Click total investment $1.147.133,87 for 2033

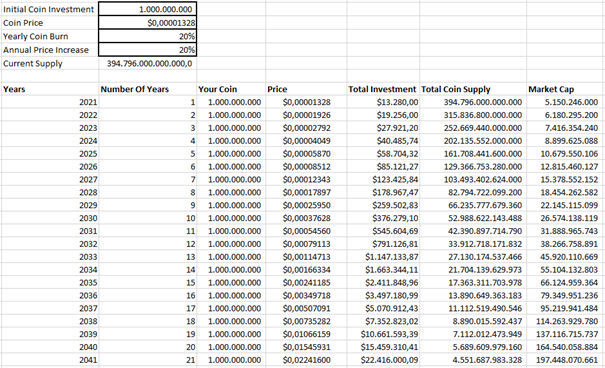click(x=383, y=257)
